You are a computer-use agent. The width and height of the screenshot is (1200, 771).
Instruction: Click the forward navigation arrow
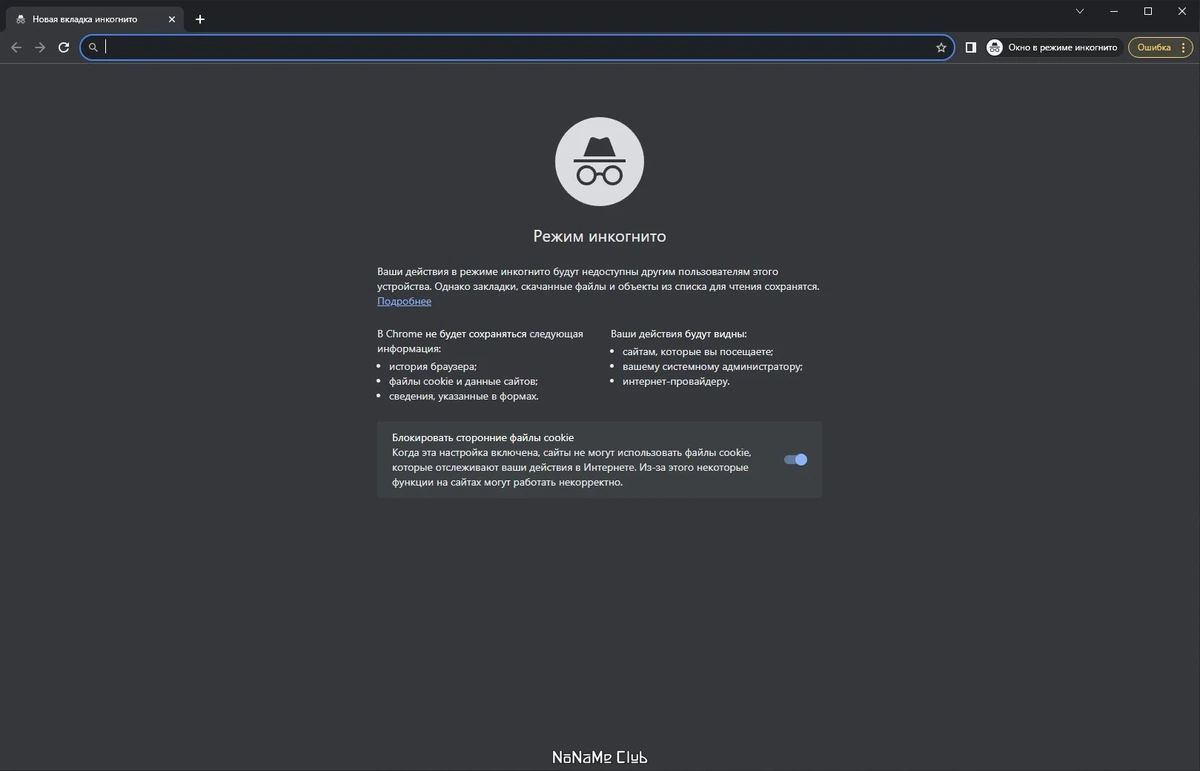(40, 47)
